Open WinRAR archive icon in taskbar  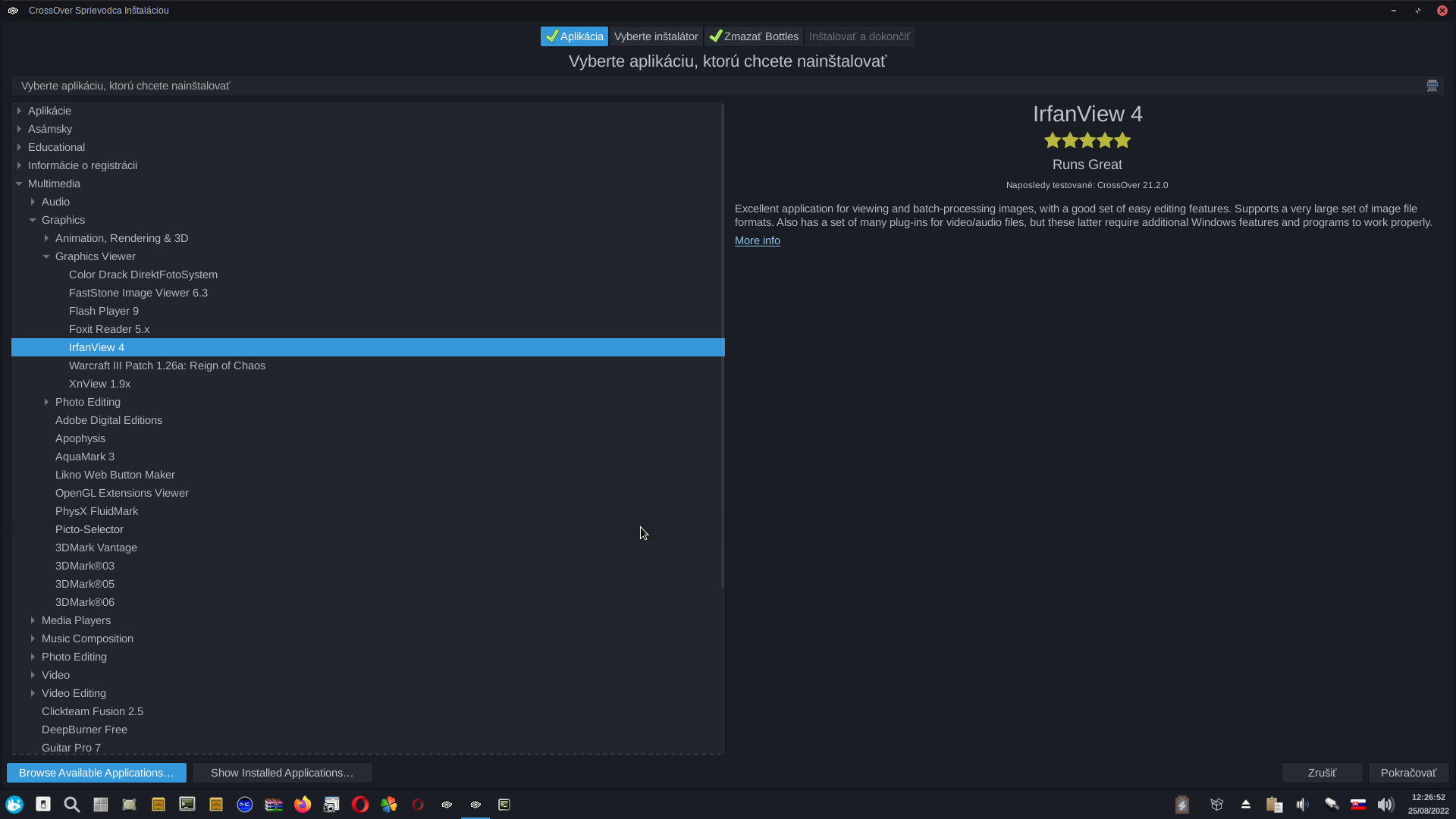pos(274,805)
